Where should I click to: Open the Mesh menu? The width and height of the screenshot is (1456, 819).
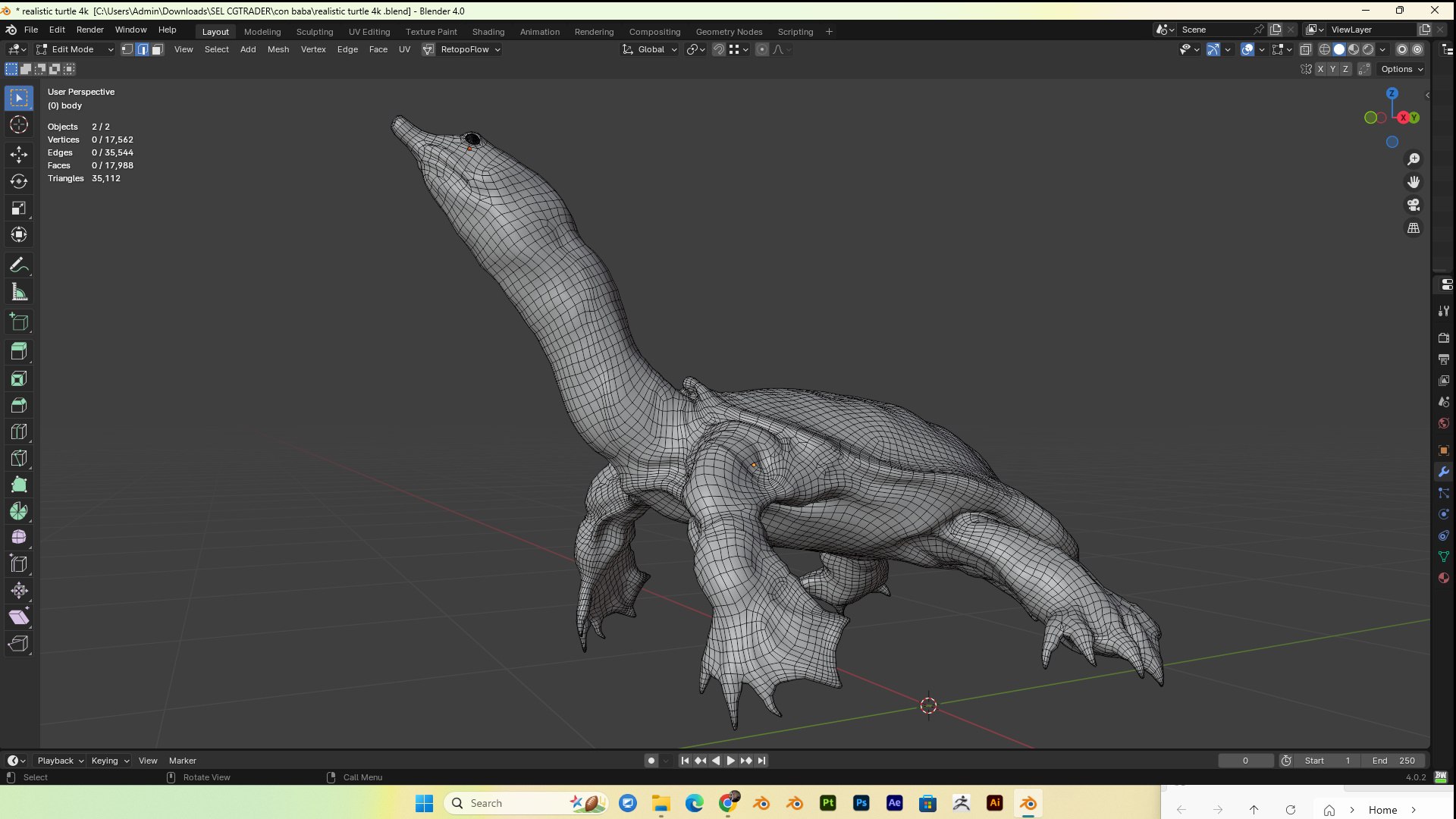point(278,49)
